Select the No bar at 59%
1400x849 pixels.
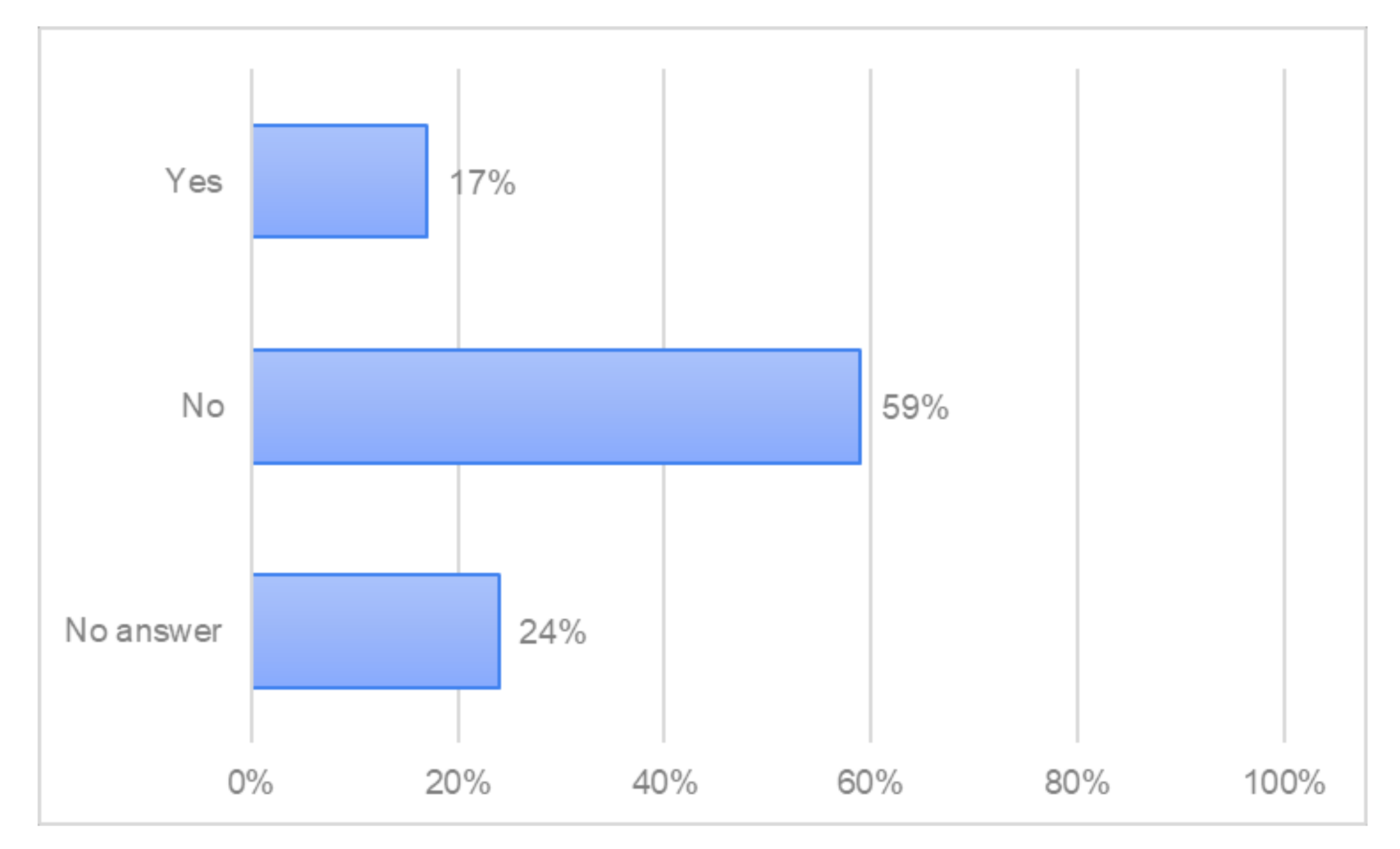[x=556, y=406]
